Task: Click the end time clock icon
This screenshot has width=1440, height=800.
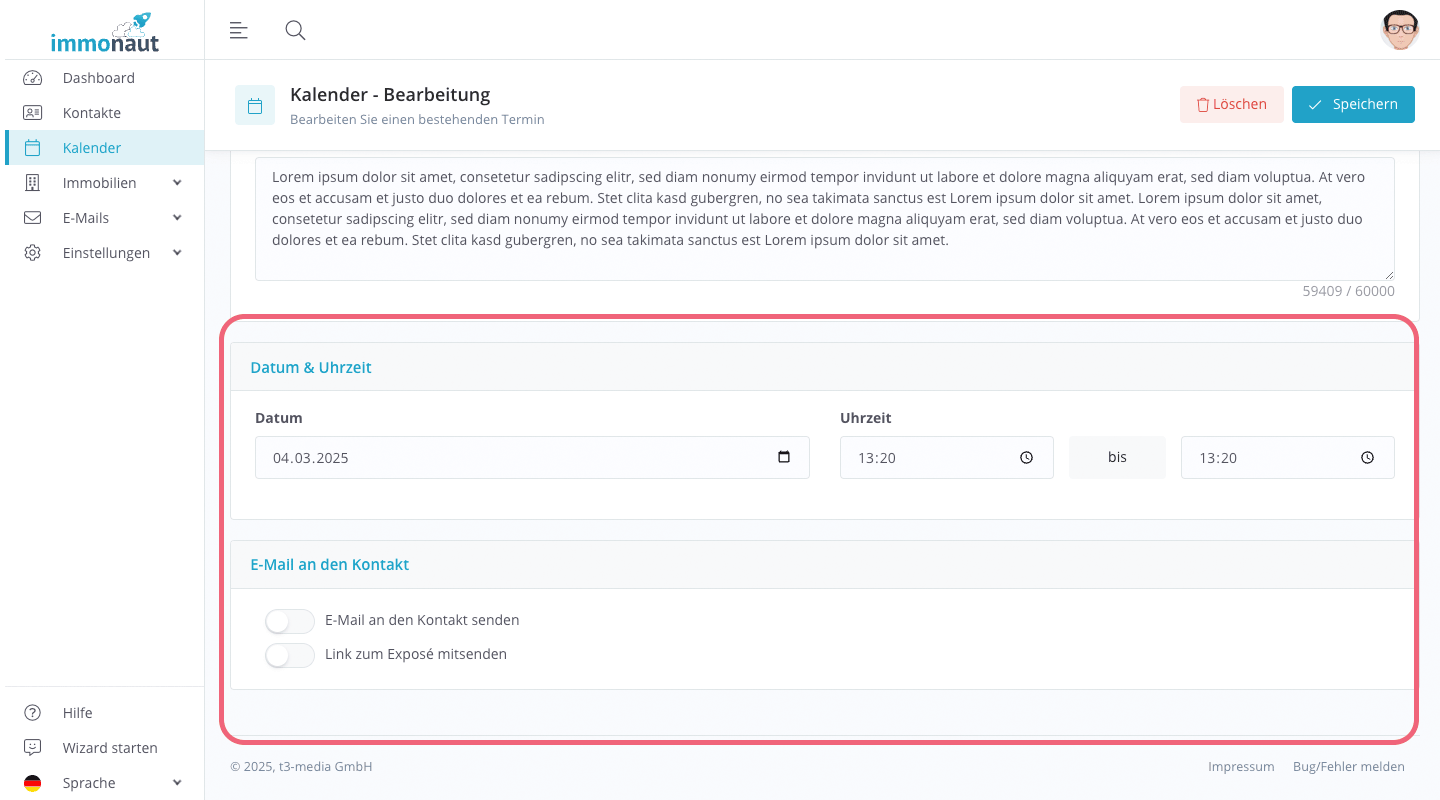Action: tap(1367, 458)
